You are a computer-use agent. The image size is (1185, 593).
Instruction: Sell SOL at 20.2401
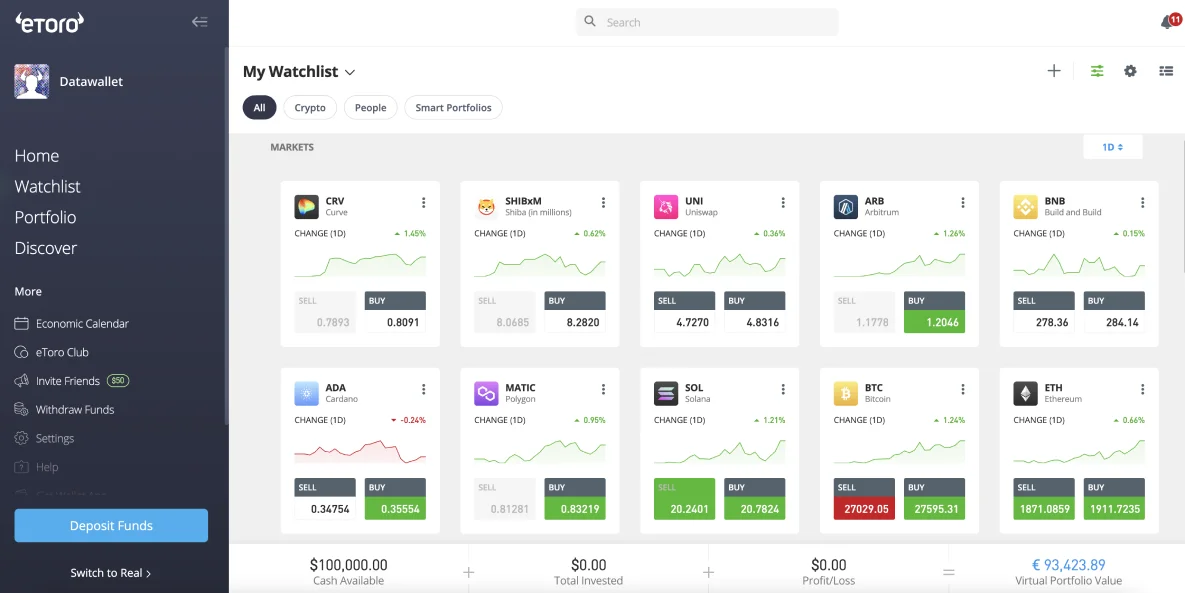(x=685, y=499)
